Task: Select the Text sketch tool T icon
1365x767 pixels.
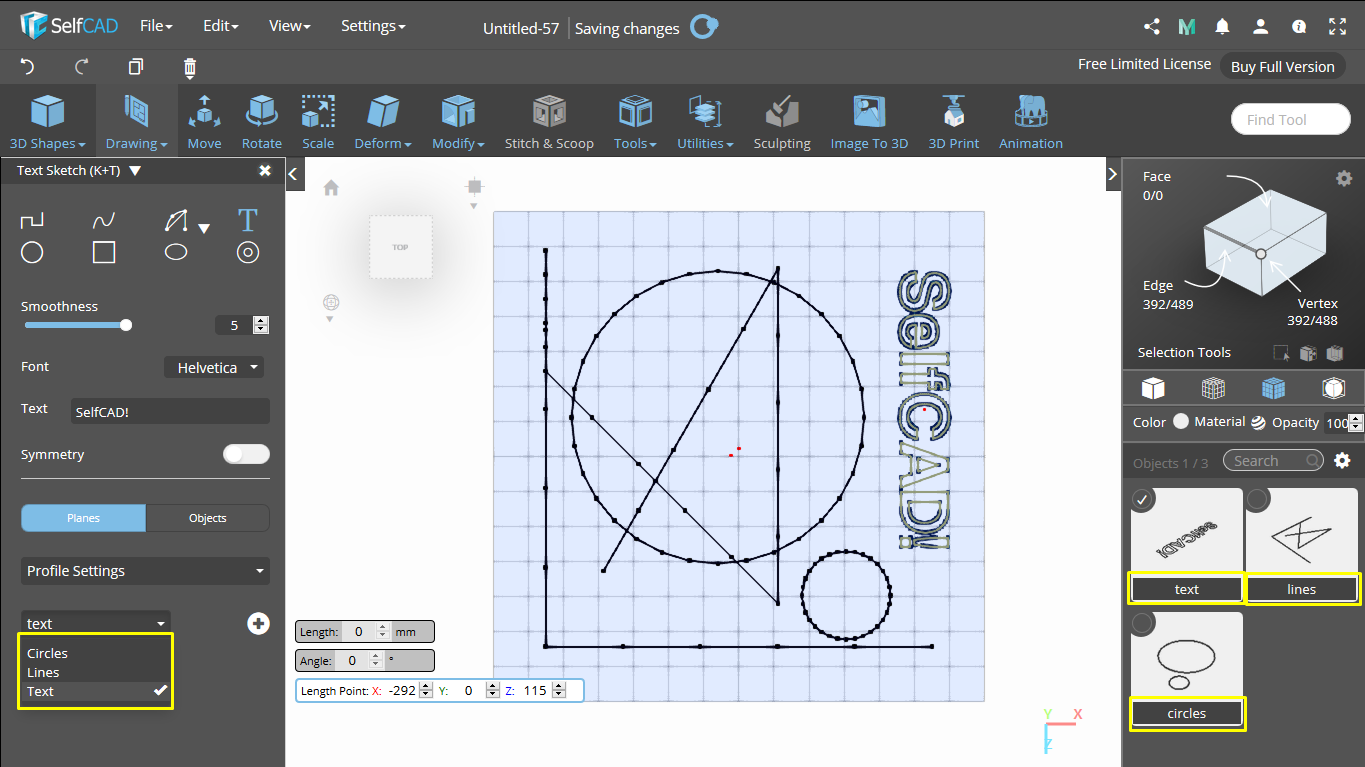Action: coord(247,220)
